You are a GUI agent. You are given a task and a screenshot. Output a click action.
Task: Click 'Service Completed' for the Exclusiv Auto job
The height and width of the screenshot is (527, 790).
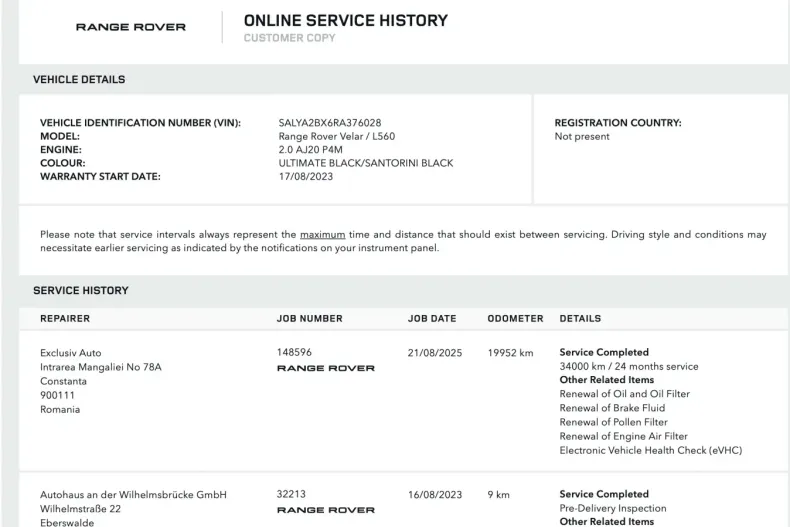604,352
